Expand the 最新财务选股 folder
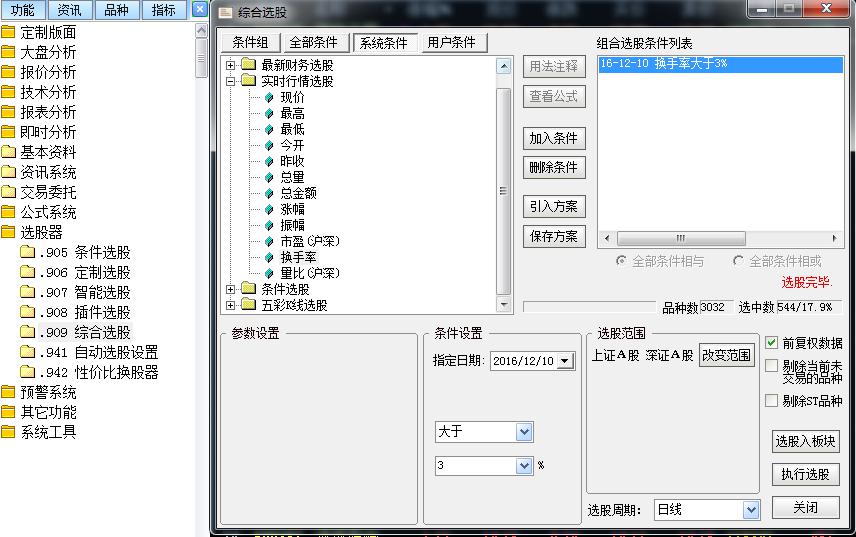Viewport: 856px width, 537px height. coord(230,65)
